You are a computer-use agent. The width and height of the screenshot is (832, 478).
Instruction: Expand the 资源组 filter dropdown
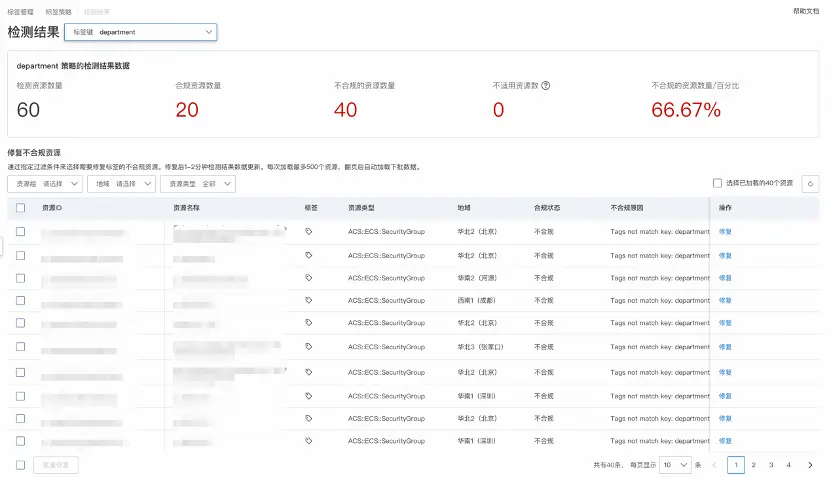point(46,184)
